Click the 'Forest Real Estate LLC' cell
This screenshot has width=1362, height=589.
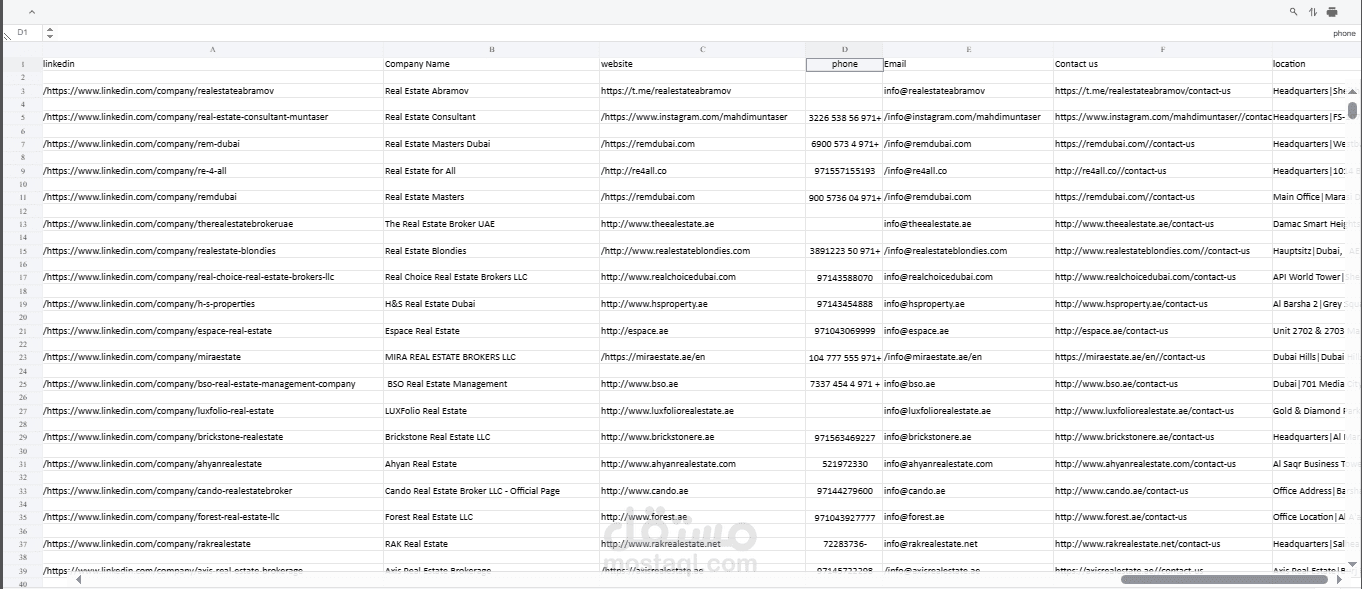click(x=492, y=517)
